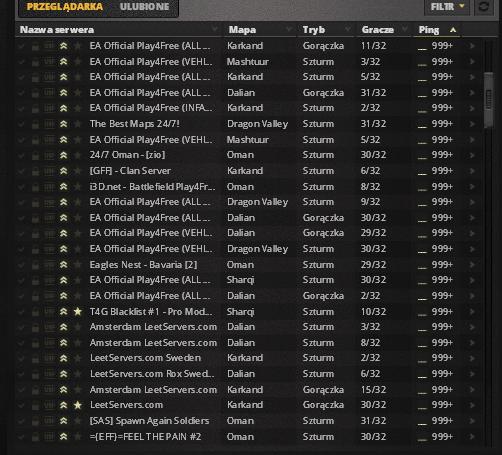The width and height of the screenshot is (502, 455).
Task: Click sort arrow beside Nazwa serwera header
Action: [x=215, y=29]
